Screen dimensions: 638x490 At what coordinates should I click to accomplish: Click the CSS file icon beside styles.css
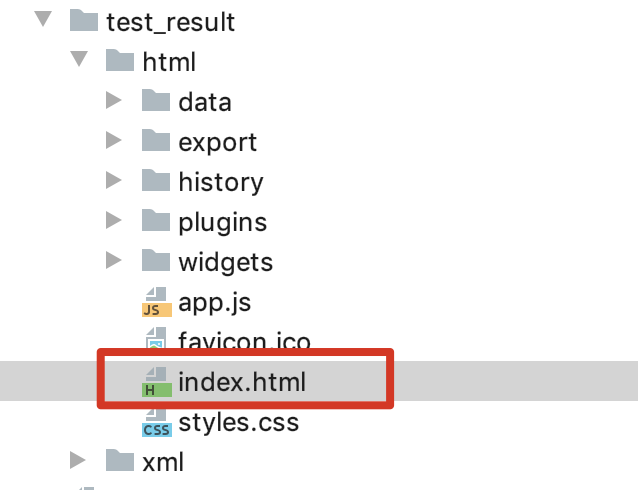(x=155, y=422)
